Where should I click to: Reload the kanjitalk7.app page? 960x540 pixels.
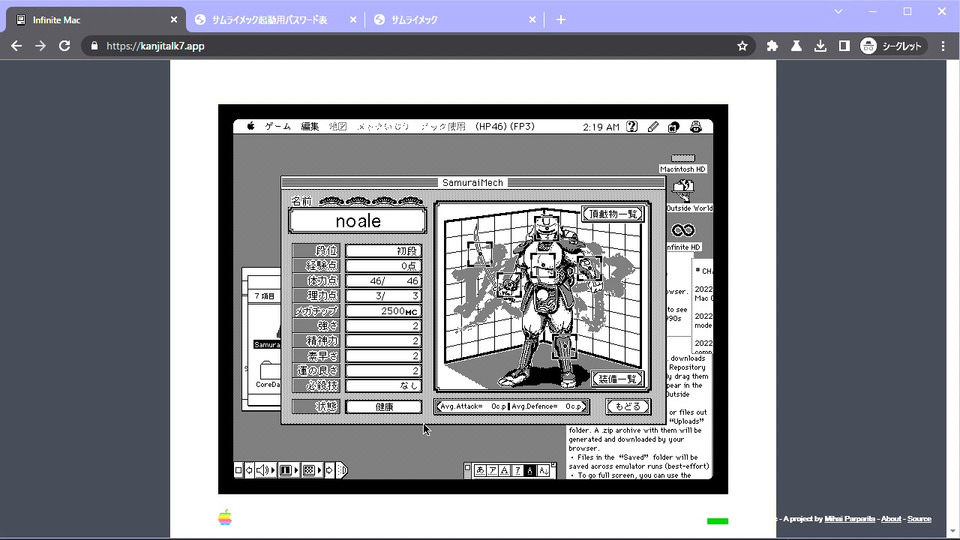click(x=64, y=46)
